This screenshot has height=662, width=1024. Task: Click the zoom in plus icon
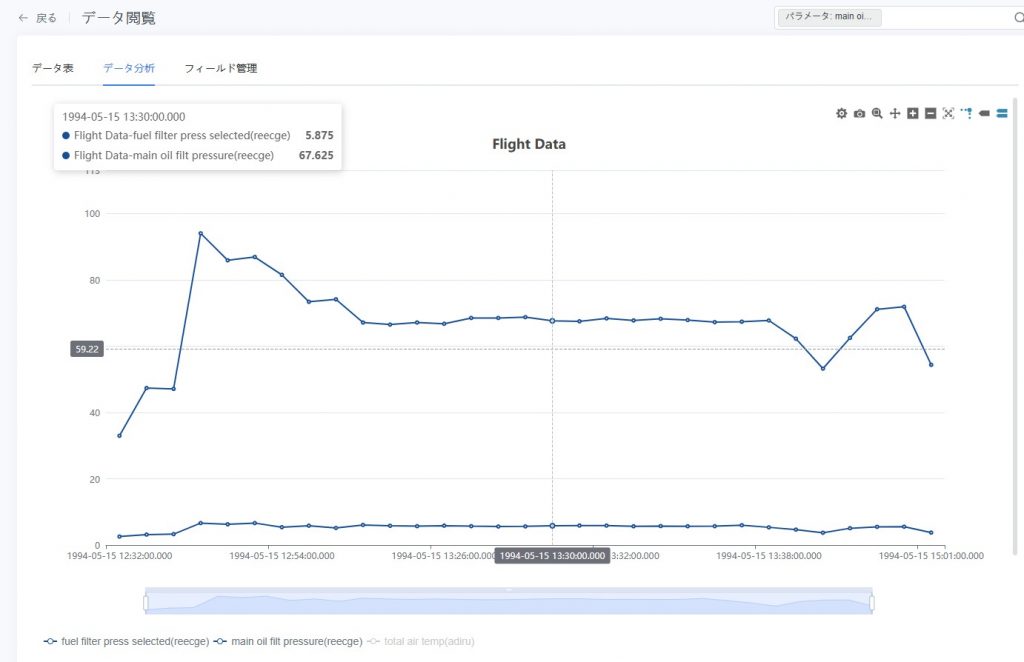tap(913, 114)
